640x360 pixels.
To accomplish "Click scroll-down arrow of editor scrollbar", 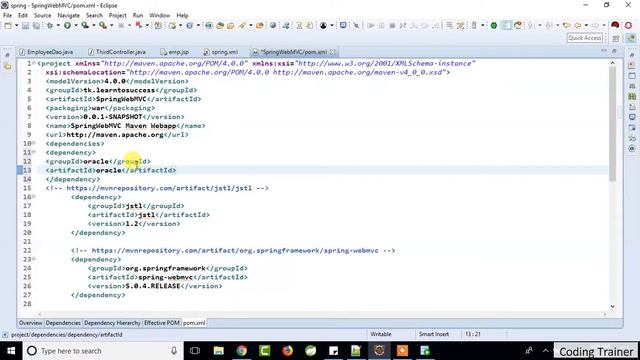I will click(x=612, y=307).
